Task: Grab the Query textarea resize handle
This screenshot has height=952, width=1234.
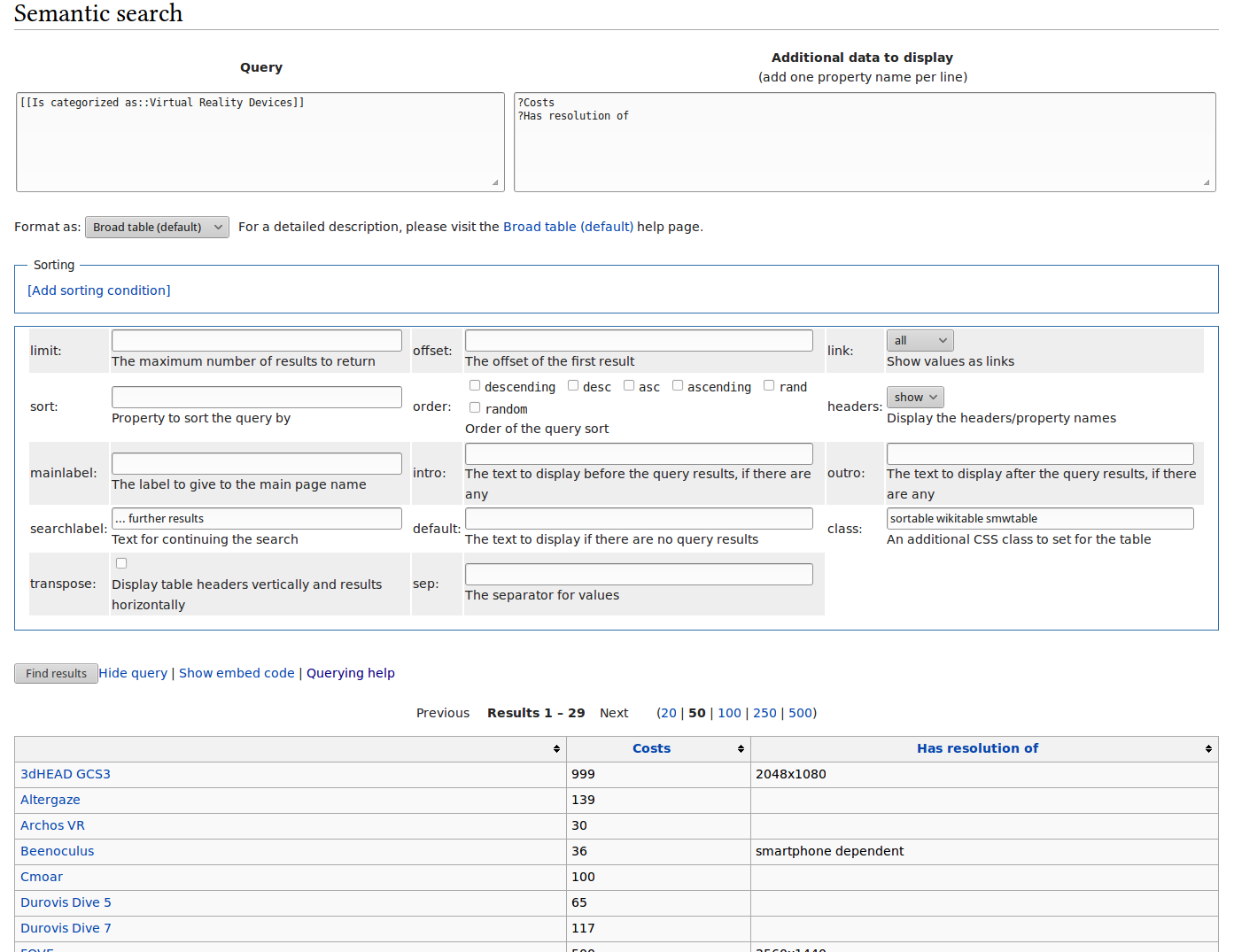Action: [x=495, y=182]
